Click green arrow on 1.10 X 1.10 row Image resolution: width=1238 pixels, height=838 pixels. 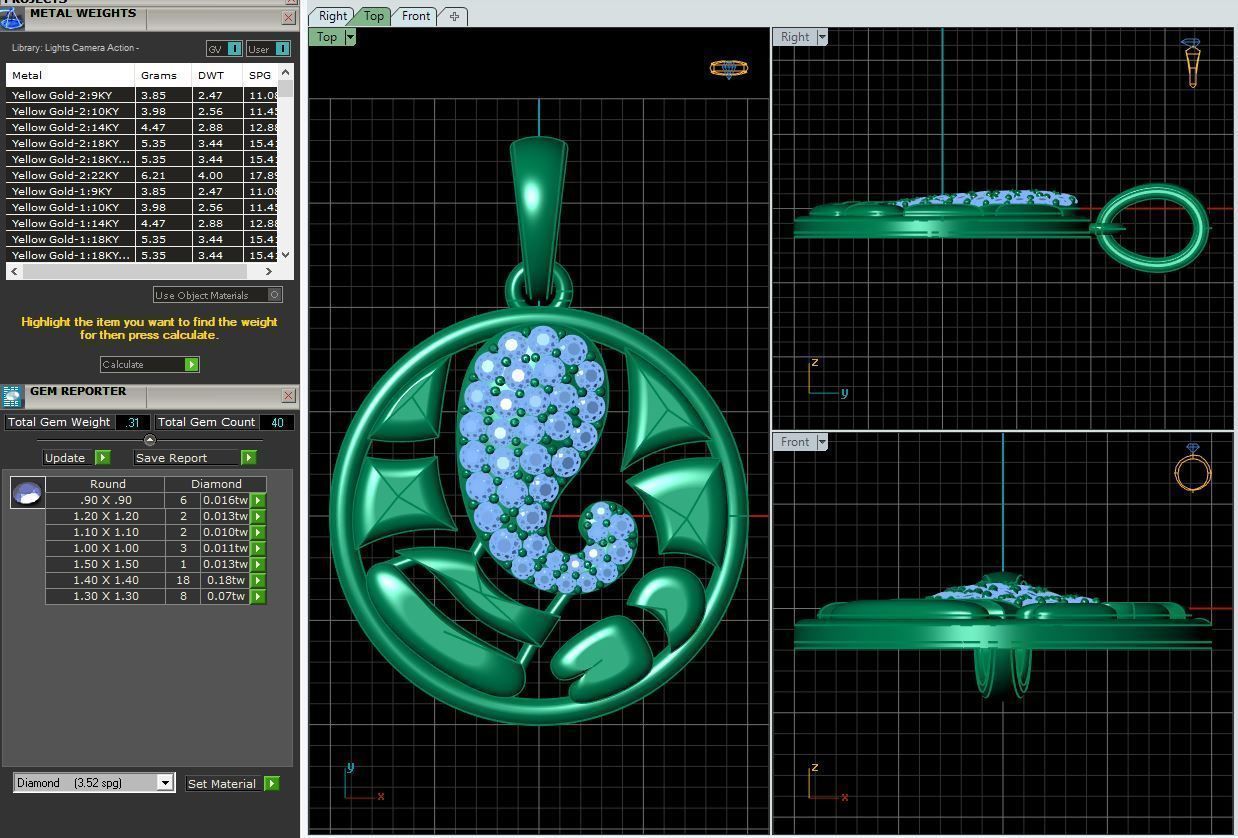point(258,533)
